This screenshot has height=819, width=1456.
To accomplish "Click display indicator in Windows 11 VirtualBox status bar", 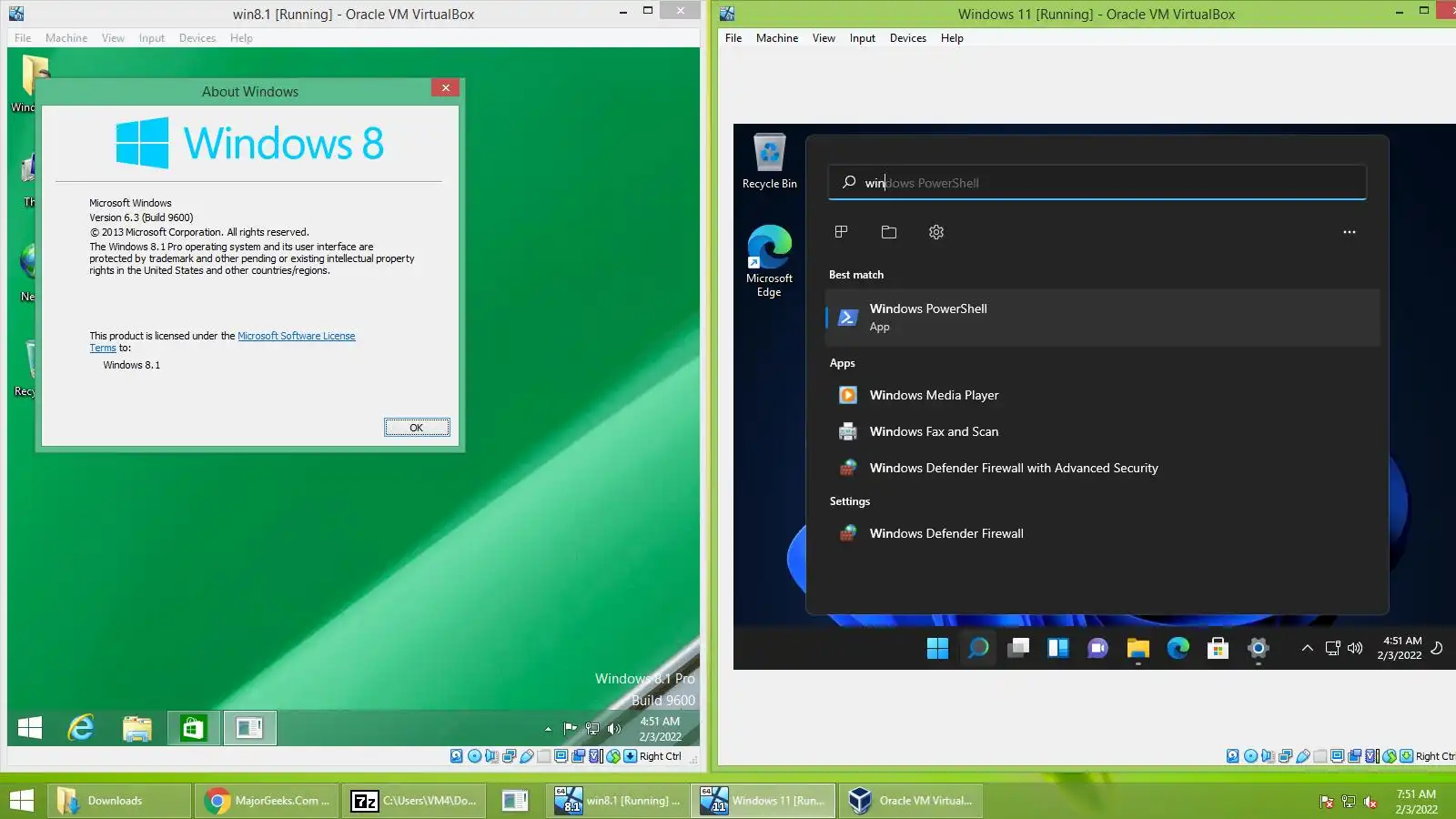I will tap(1337, 756).
